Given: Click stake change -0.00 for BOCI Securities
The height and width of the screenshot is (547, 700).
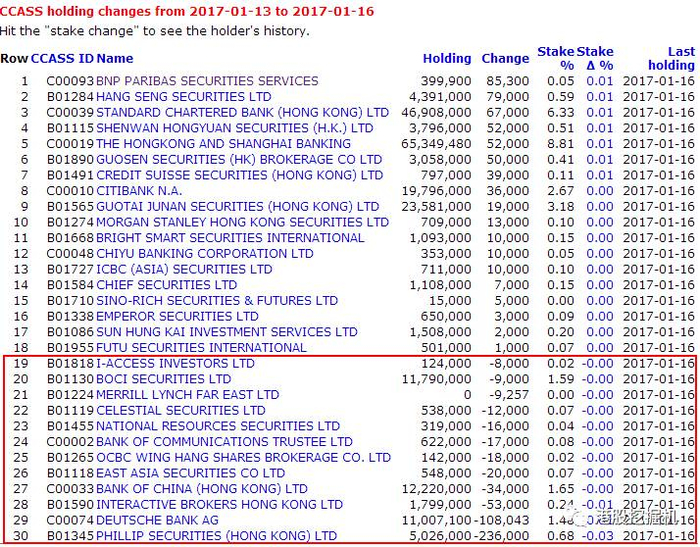Looking at the screenshot, I should (x=597, y=379).
